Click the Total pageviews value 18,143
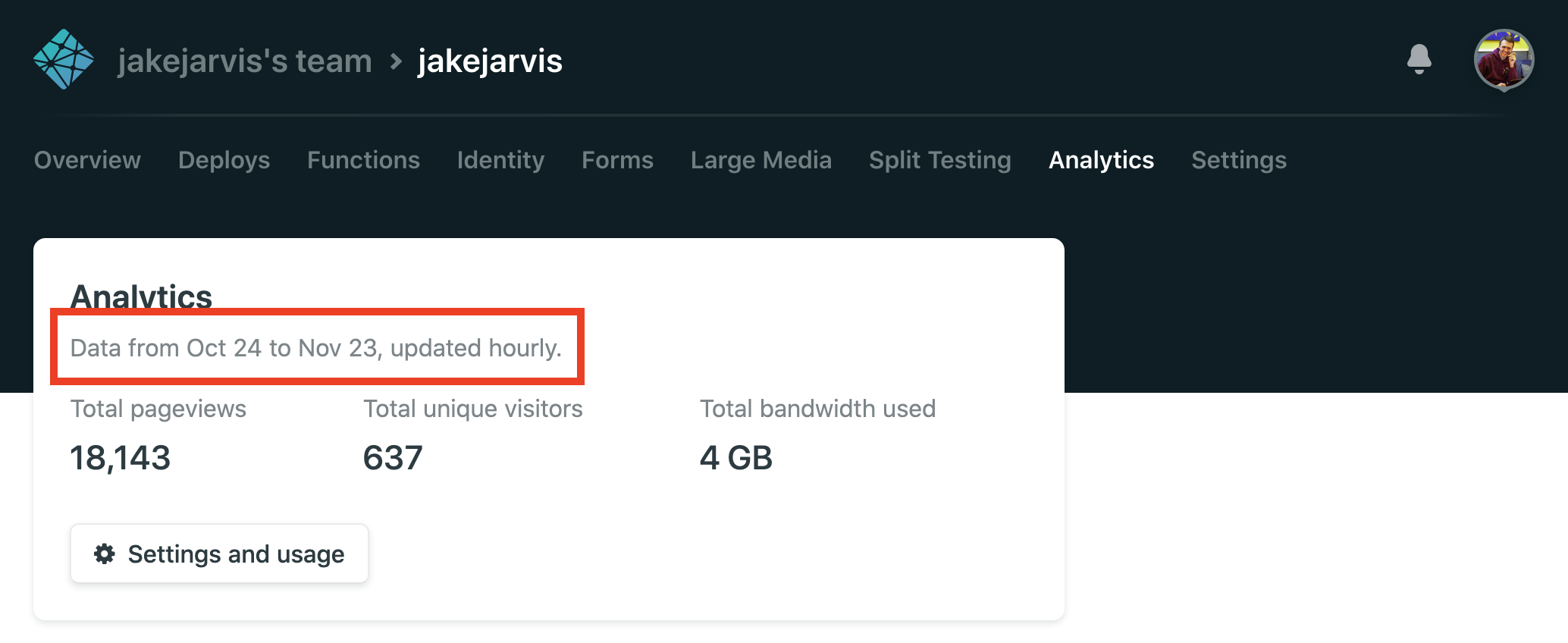The image size is (1568, 643). [121, 457]
